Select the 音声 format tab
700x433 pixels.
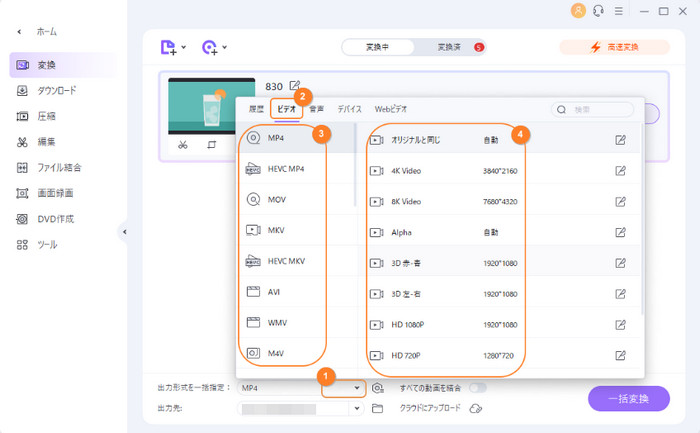[x=317, y=109]
